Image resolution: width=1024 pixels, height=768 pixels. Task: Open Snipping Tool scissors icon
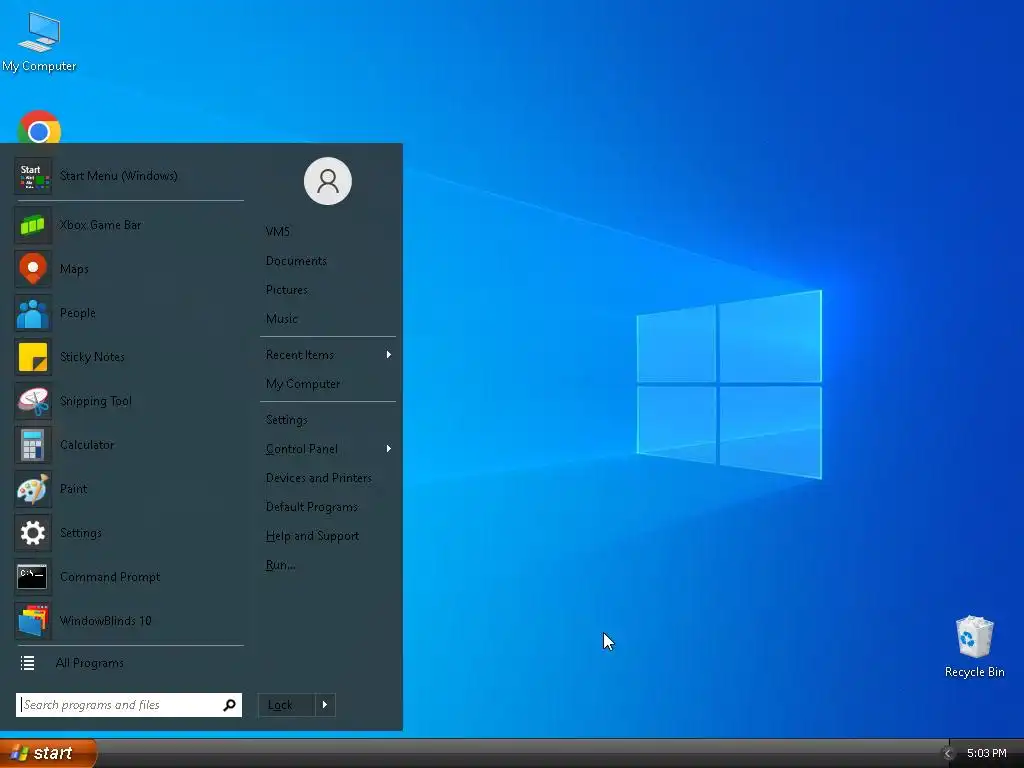[33, 401]
